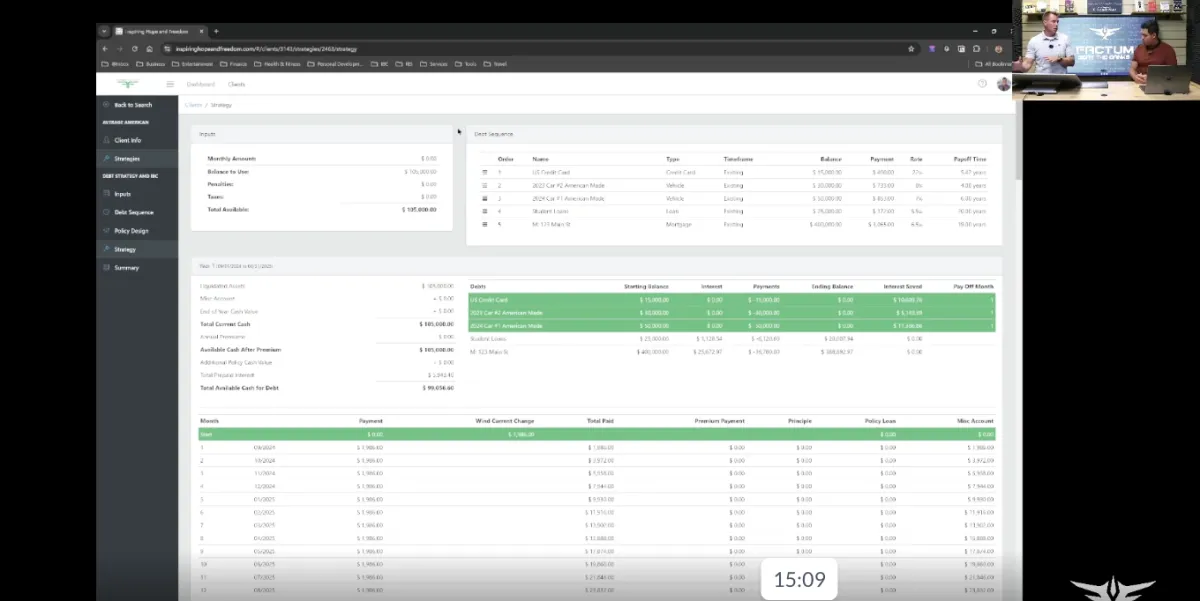Toggle the hamburger menu icon
Viewport: 1200px width, 601px height.
pos(170,84)
